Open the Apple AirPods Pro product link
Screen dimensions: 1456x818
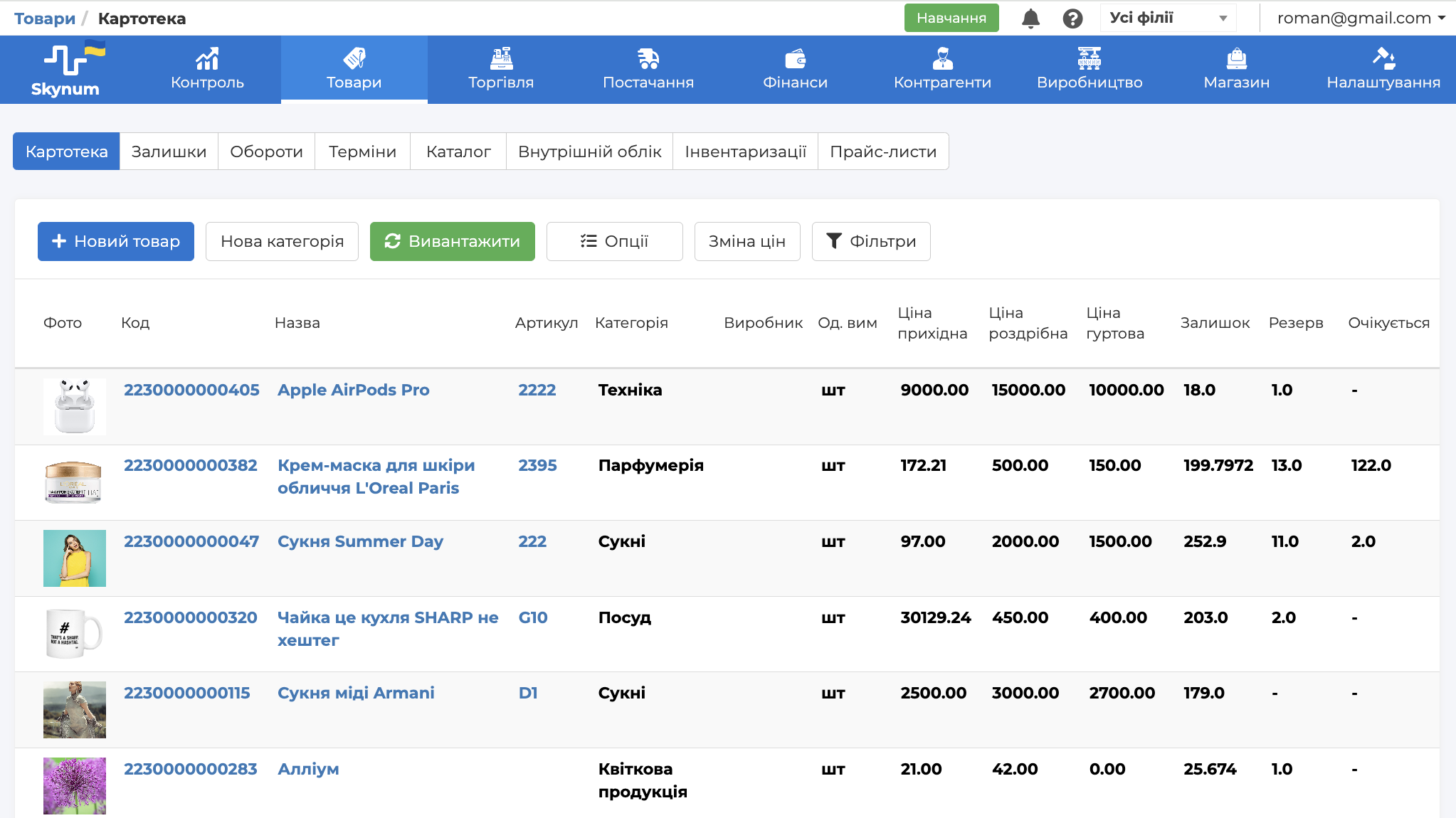pyautogui.click(x=354, y=390)
